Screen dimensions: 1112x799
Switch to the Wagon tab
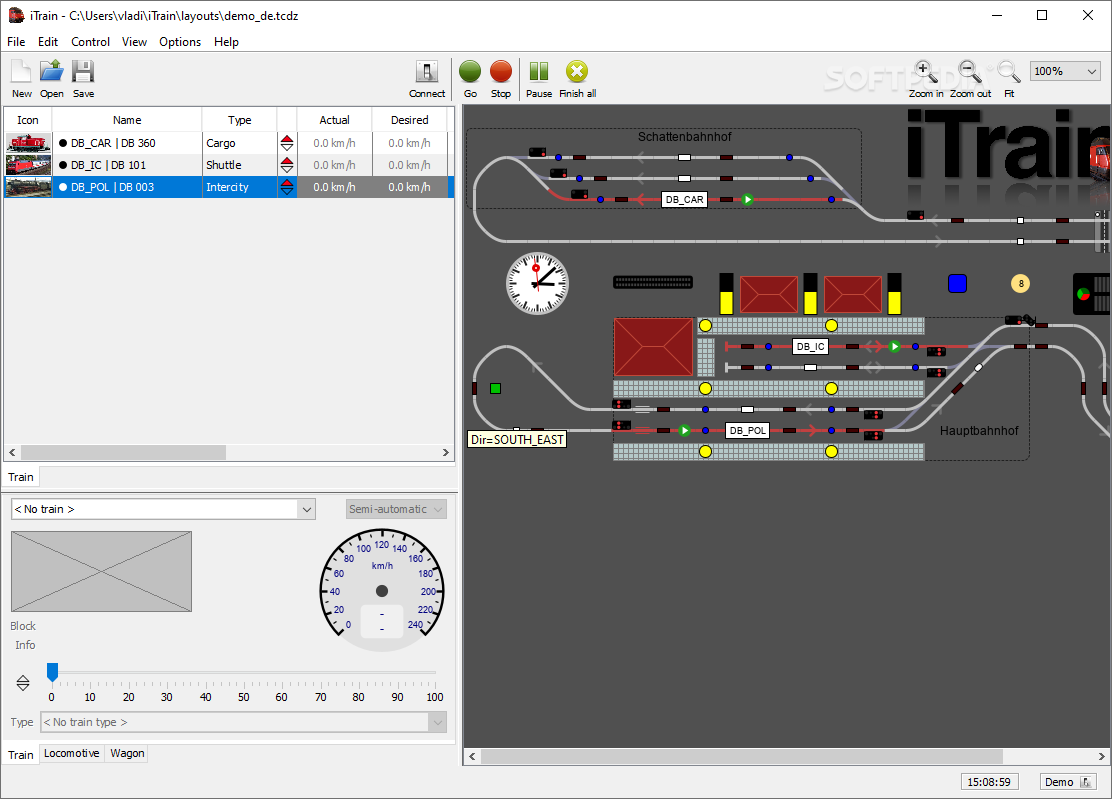click(x=128, y=753)
